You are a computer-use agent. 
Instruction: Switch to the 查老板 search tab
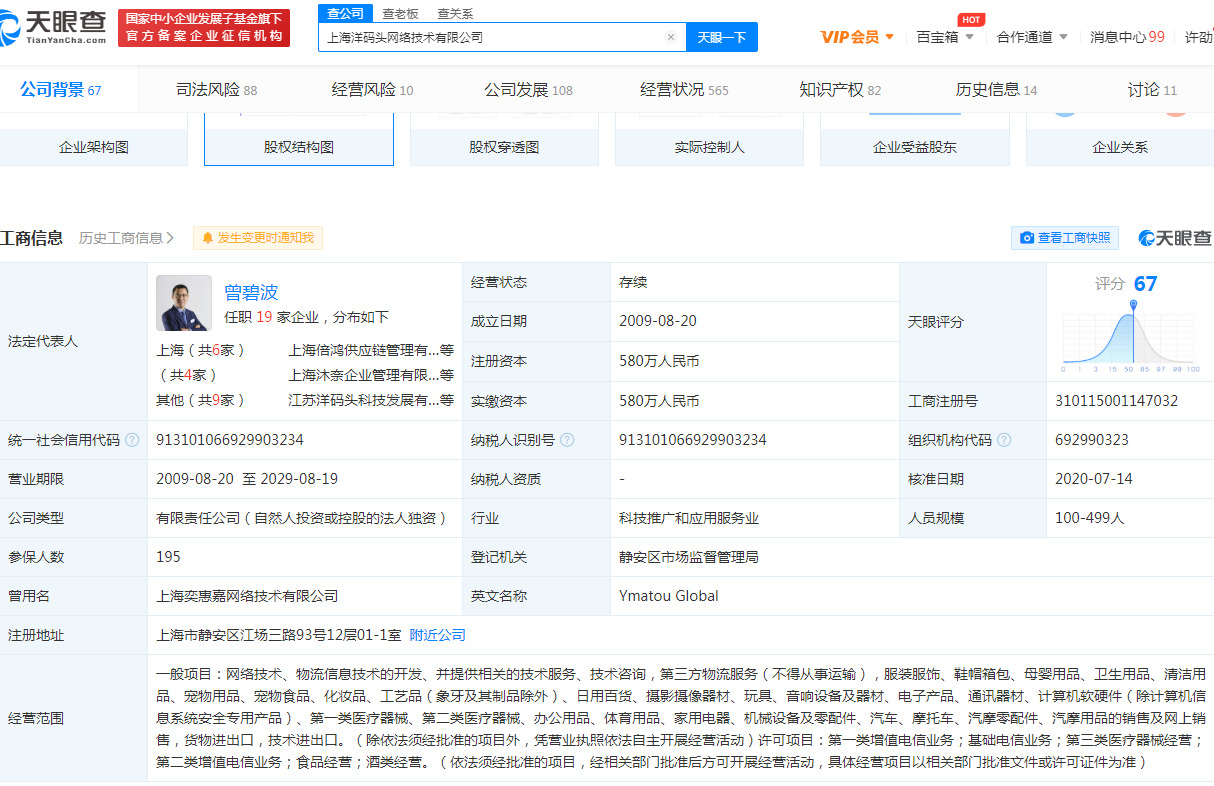401,13
